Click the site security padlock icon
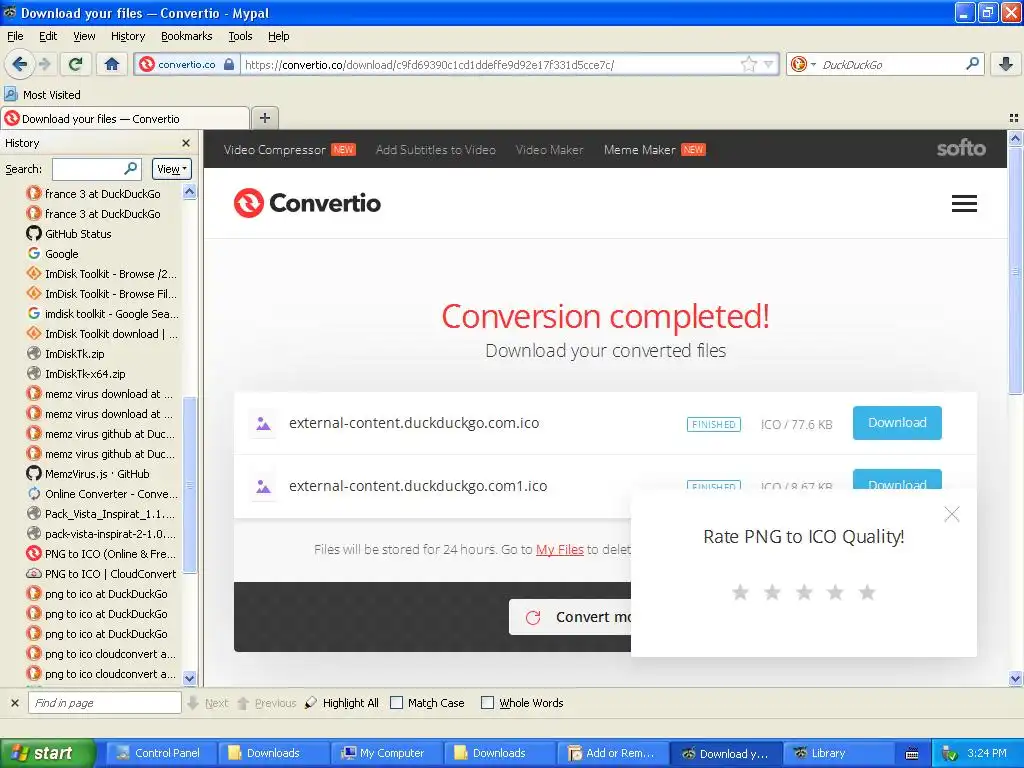 (x=229, y=64)
